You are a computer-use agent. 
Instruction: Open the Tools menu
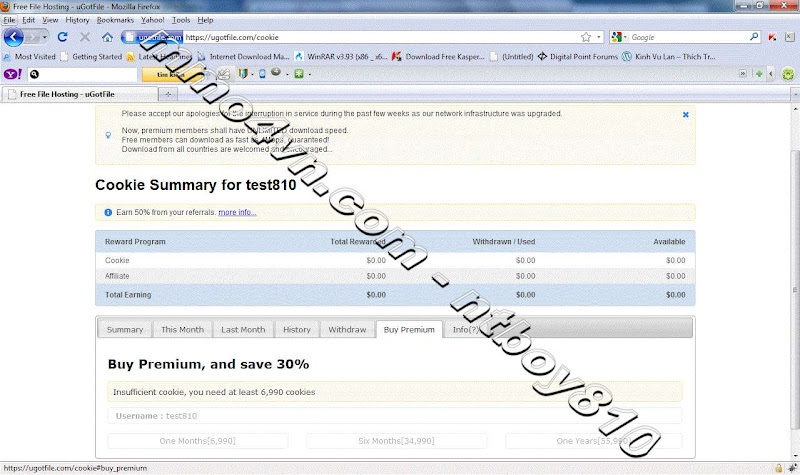181,20
